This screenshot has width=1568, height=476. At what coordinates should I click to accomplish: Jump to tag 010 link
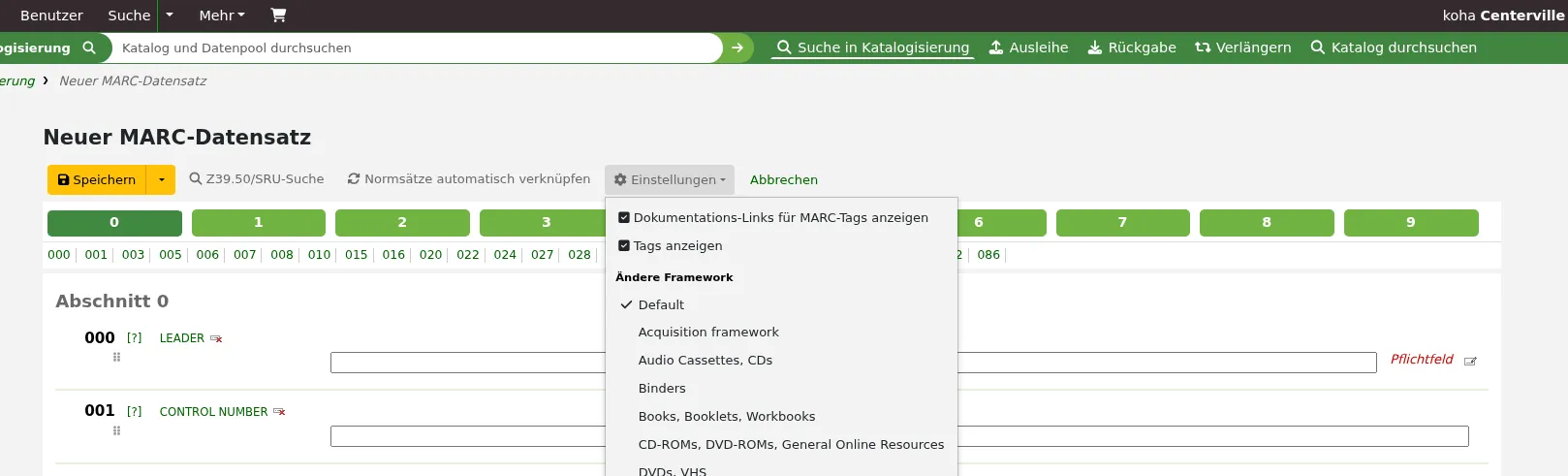tap(319, 255)
